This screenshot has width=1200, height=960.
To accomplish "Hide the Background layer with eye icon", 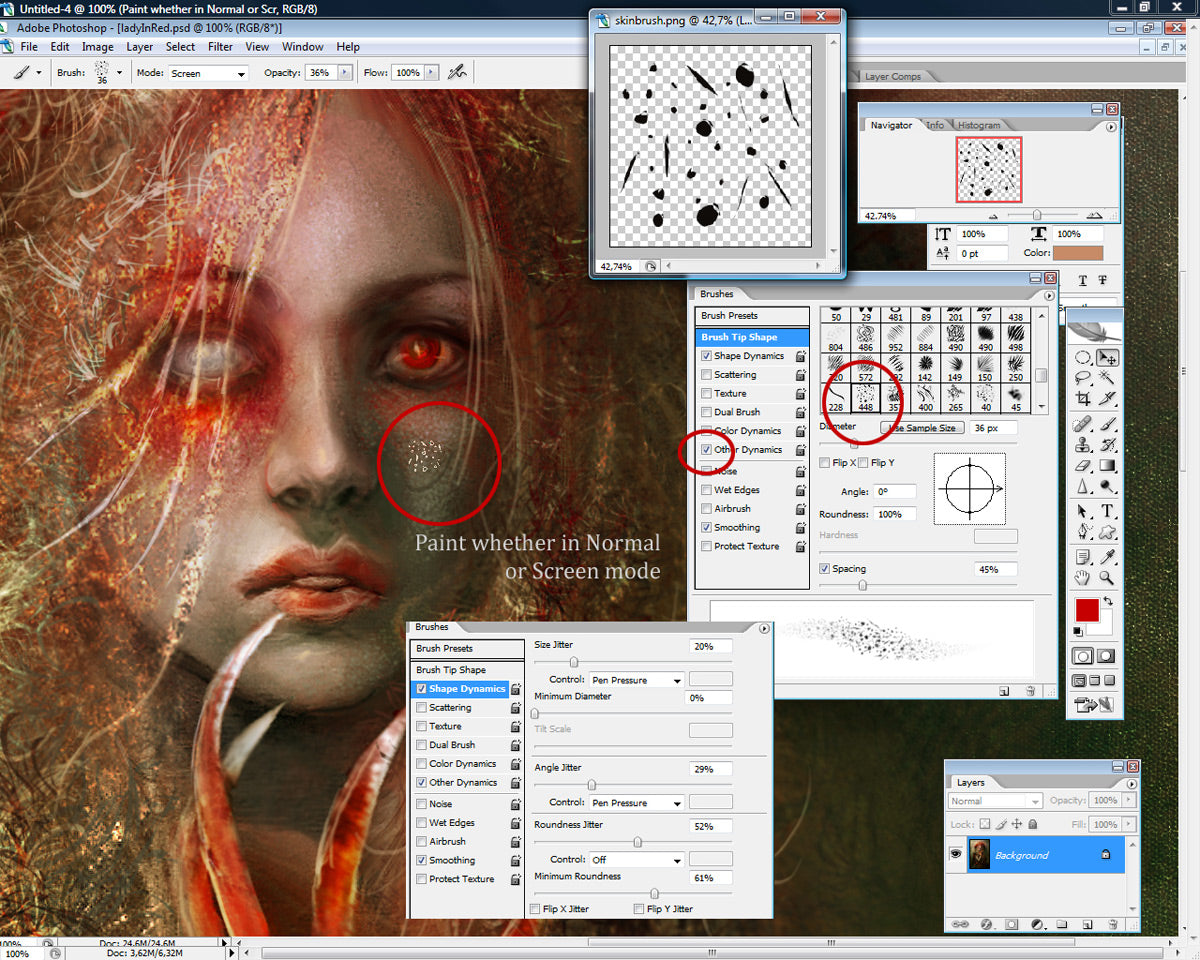I will click(x=956, y=855).
